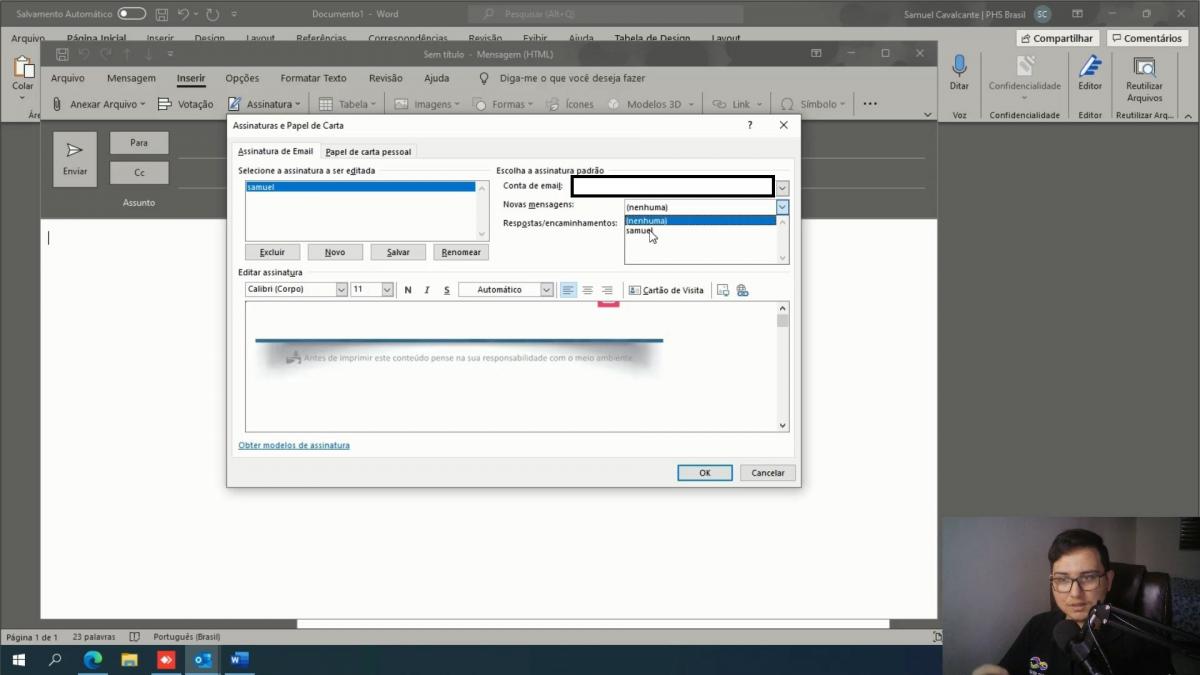
Task: Align signature text right
Action: click(x=606, y=290)
